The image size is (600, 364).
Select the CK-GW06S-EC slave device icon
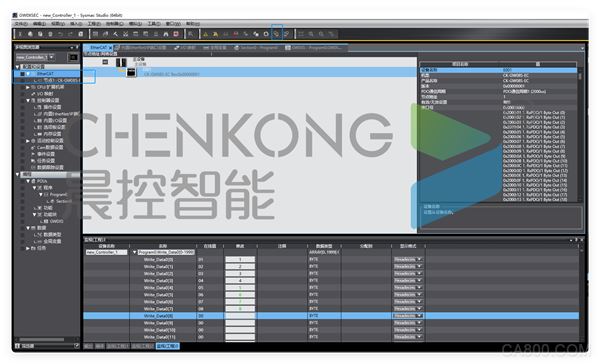pos(131,72)
